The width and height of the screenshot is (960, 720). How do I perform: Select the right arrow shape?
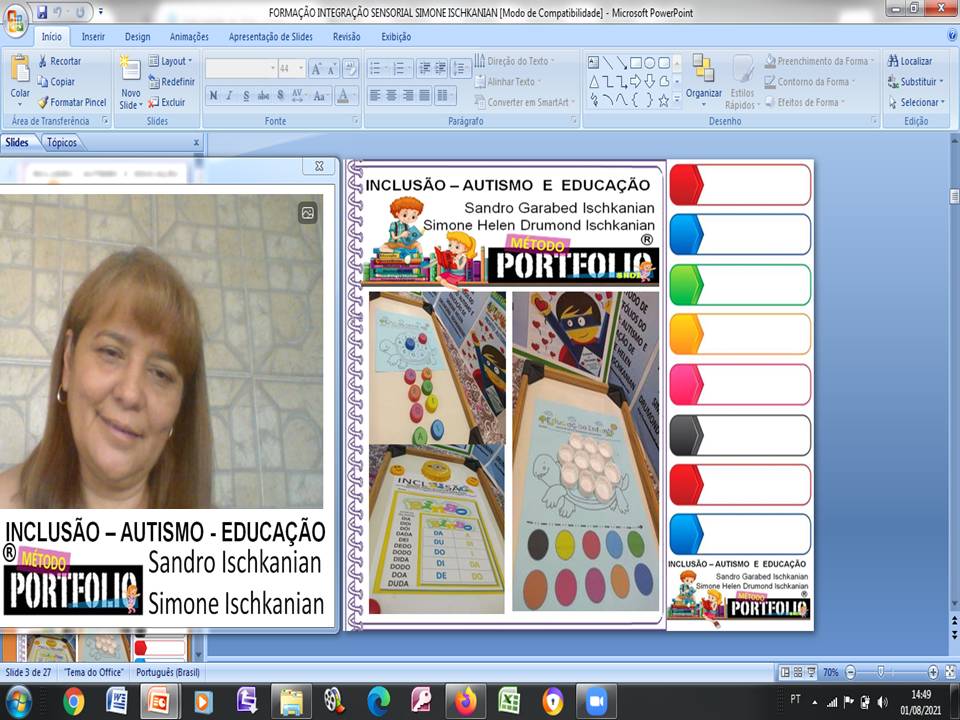636,81
